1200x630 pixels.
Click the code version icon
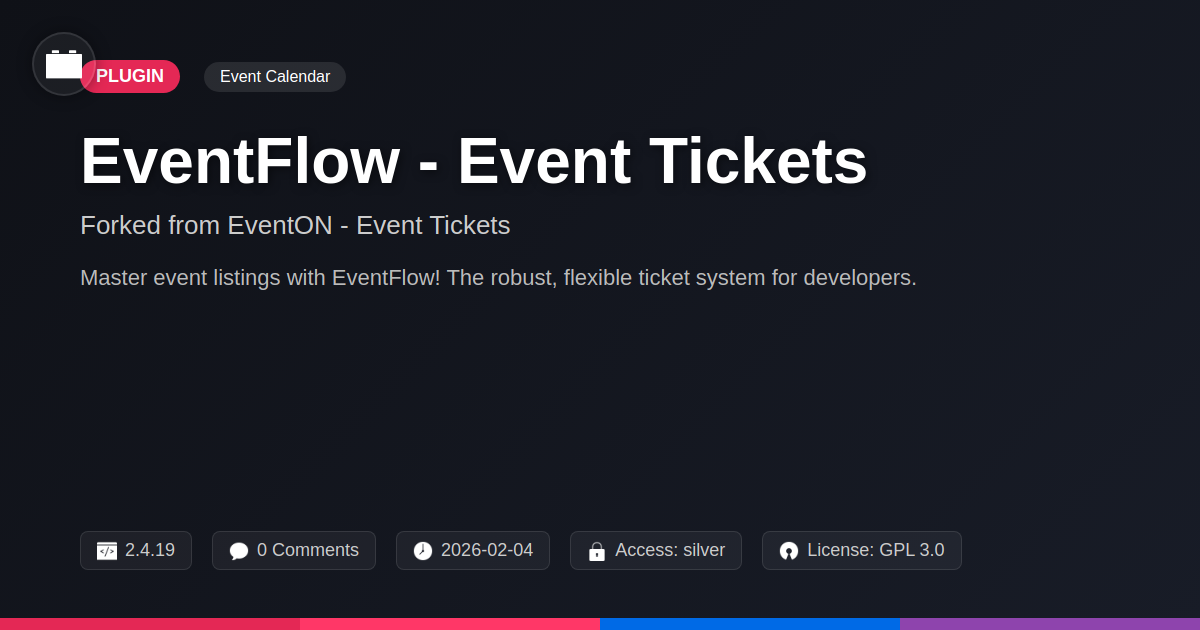pyautogui.click(x=107, y=551)
